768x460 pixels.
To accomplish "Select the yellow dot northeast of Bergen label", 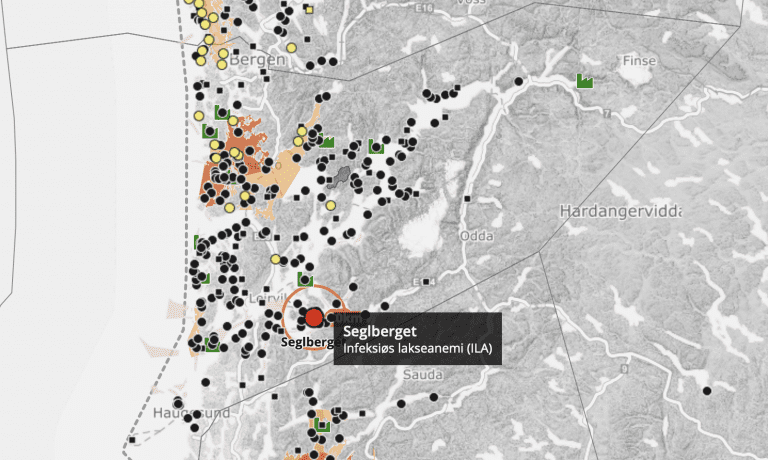I will 291,48.
